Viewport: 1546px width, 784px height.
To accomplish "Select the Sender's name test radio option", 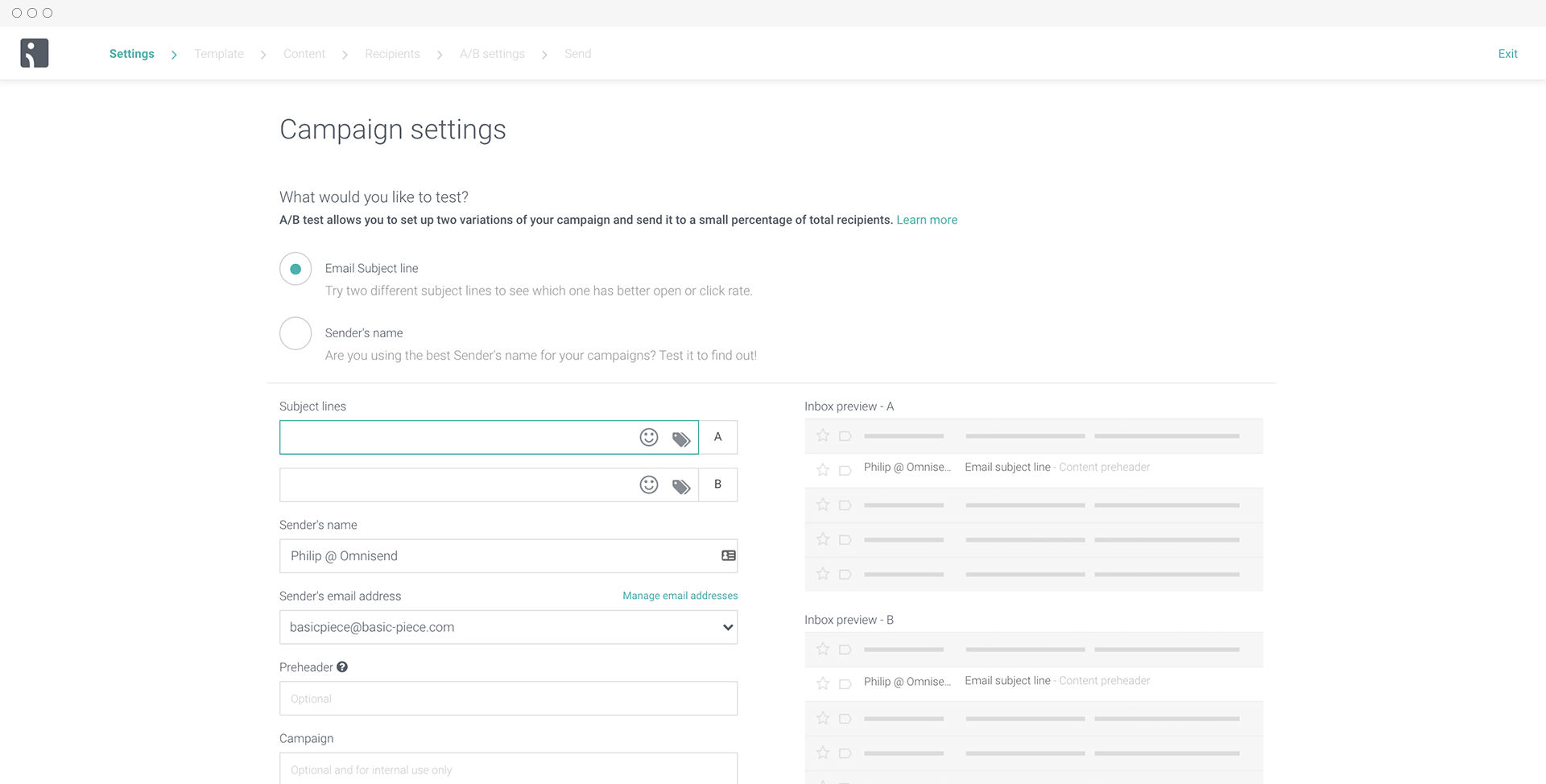I will coord(296,333).
